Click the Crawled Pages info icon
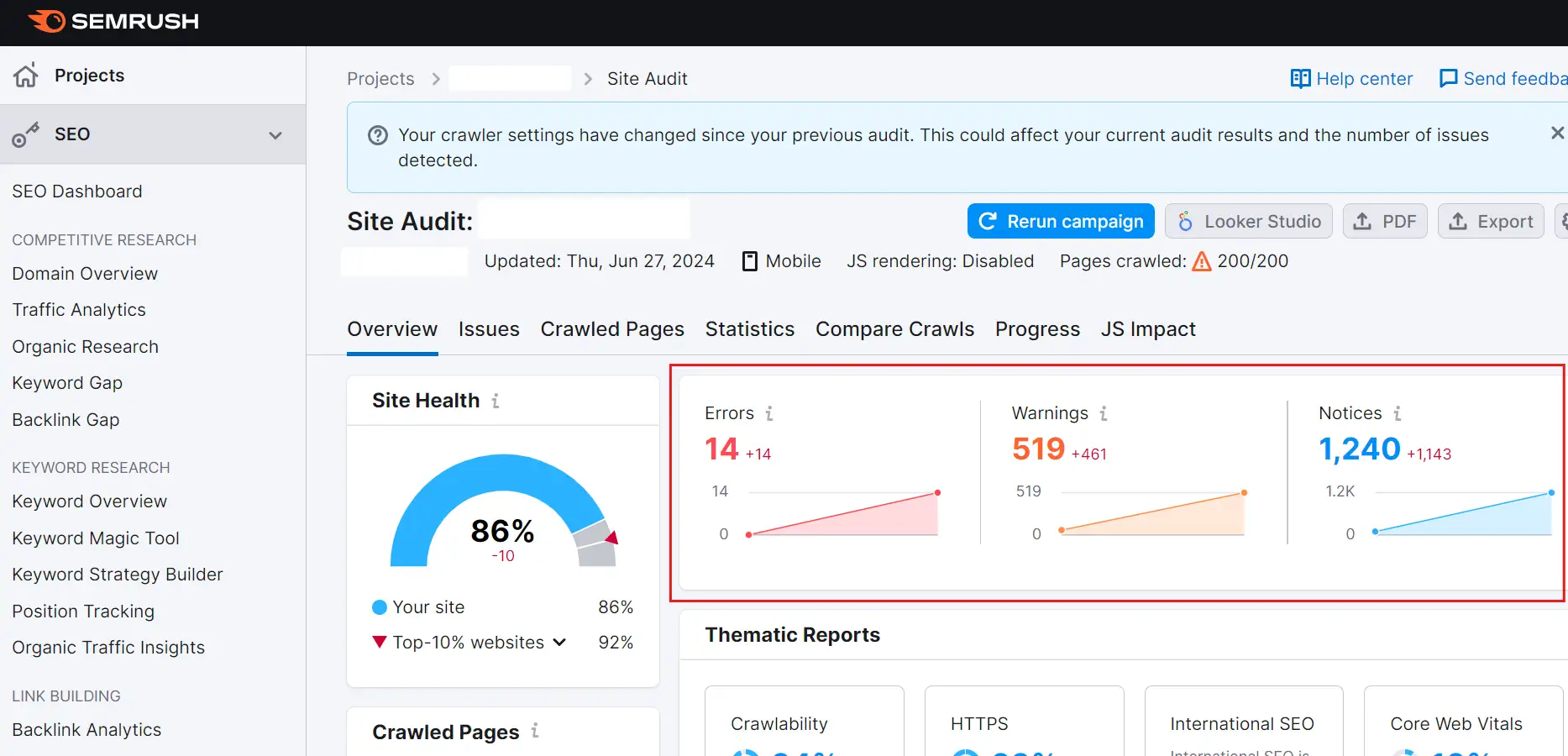This screenshot has width=1568, height=756. 535,732
